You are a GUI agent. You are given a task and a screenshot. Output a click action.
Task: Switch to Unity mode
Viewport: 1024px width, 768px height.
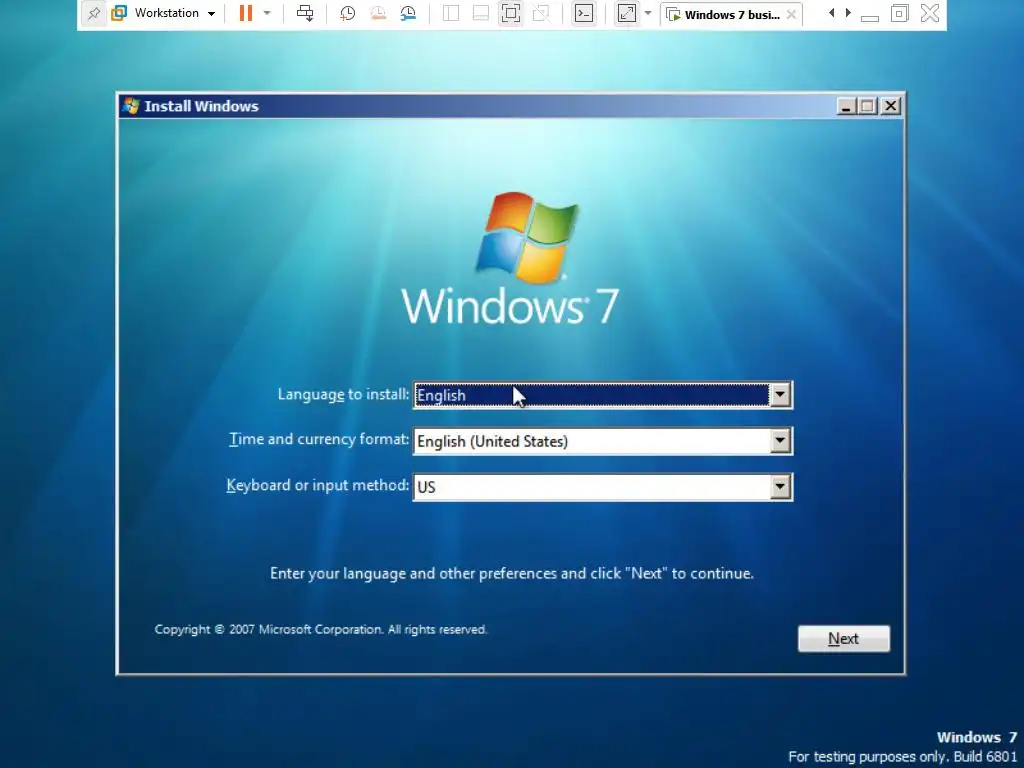point(541,13)
